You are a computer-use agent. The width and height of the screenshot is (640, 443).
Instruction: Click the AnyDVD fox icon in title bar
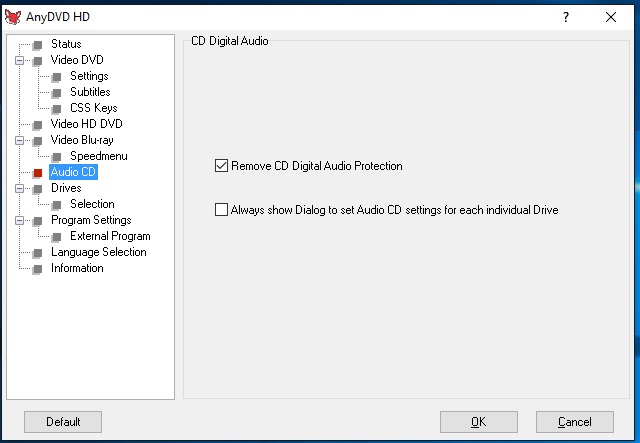(11, 17)
